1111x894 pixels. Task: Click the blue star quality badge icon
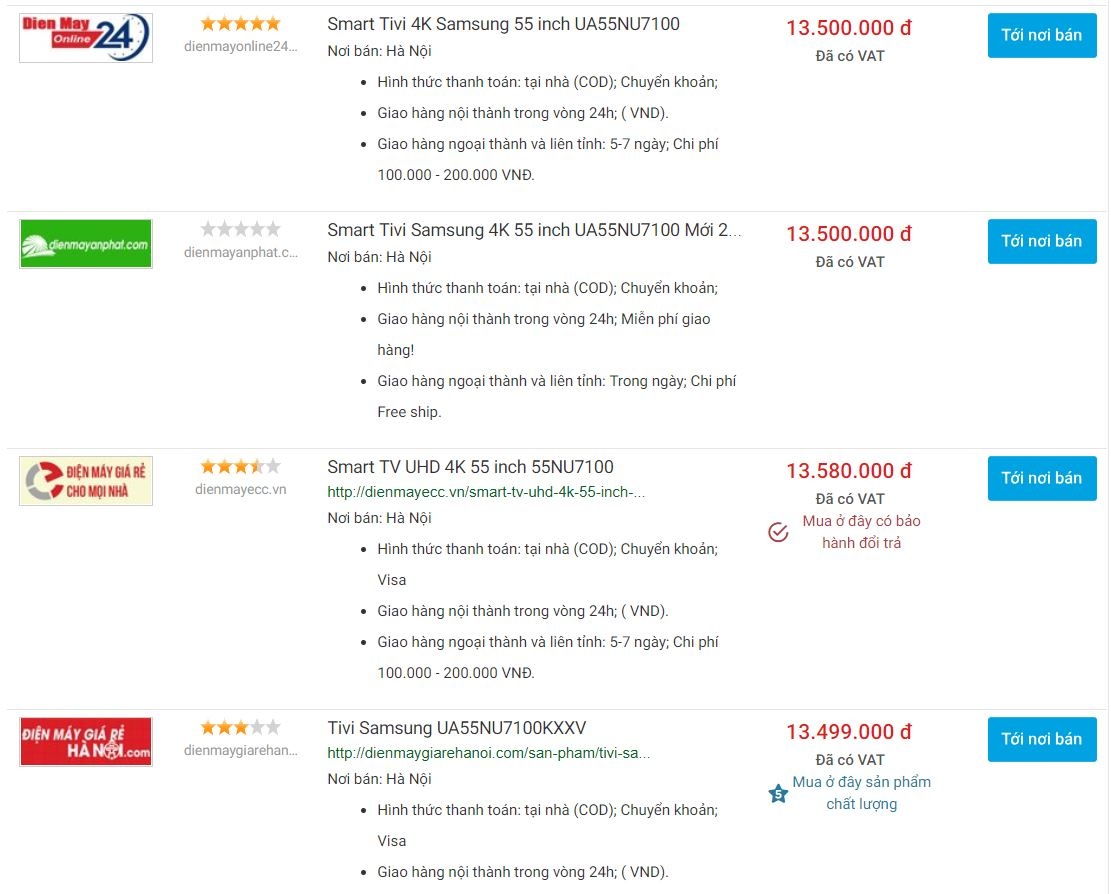click(x=777, y=793)
